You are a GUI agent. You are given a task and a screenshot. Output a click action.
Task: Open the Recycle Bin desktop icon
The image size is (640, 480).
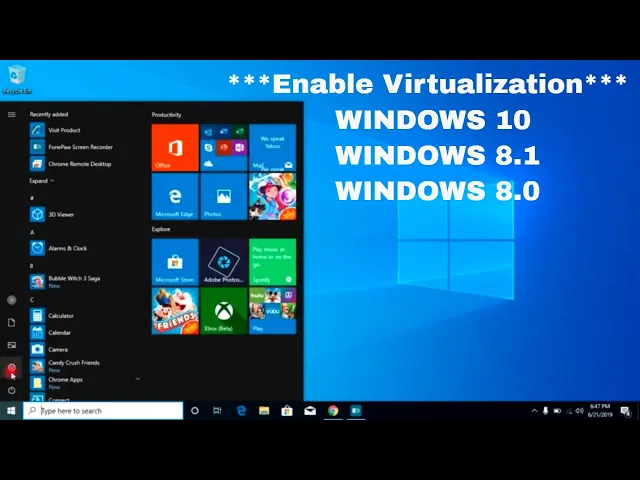pos(17,80)
